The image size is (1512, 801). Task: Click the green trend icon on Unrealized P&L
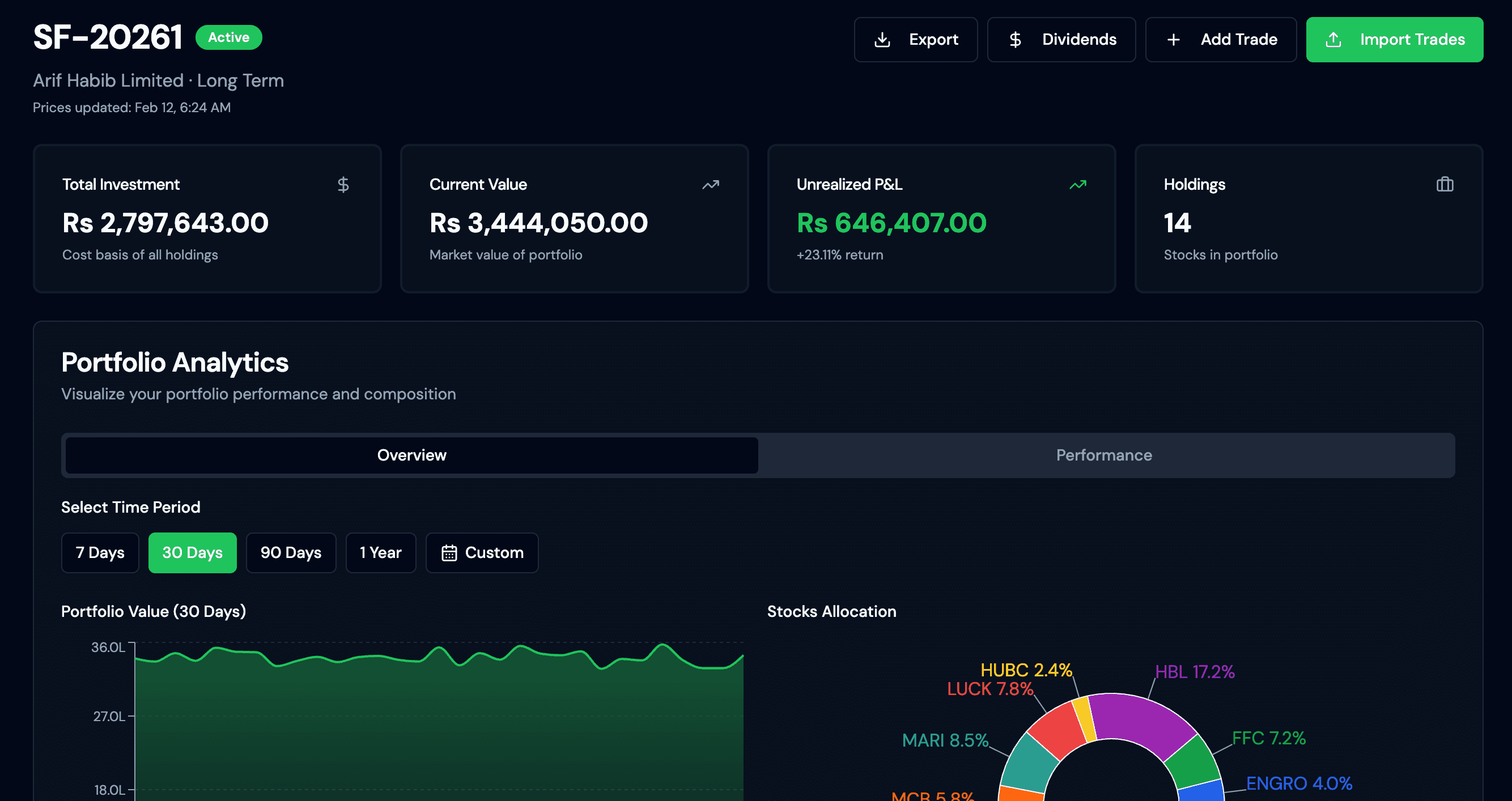[1078, 184]
